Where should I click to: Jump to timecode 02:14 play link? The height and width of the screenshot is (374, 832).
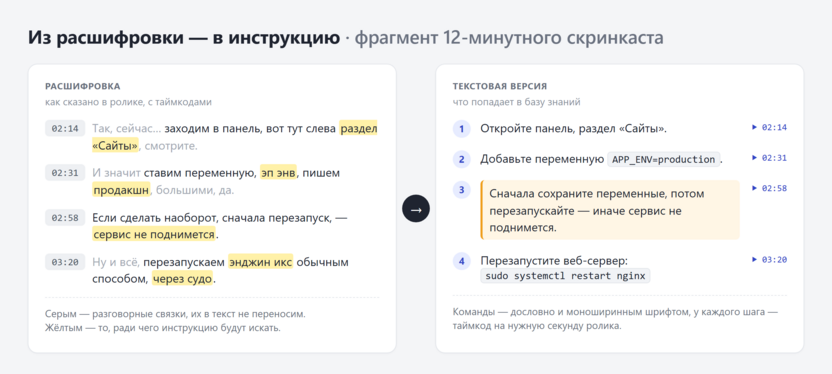(769, 127)
